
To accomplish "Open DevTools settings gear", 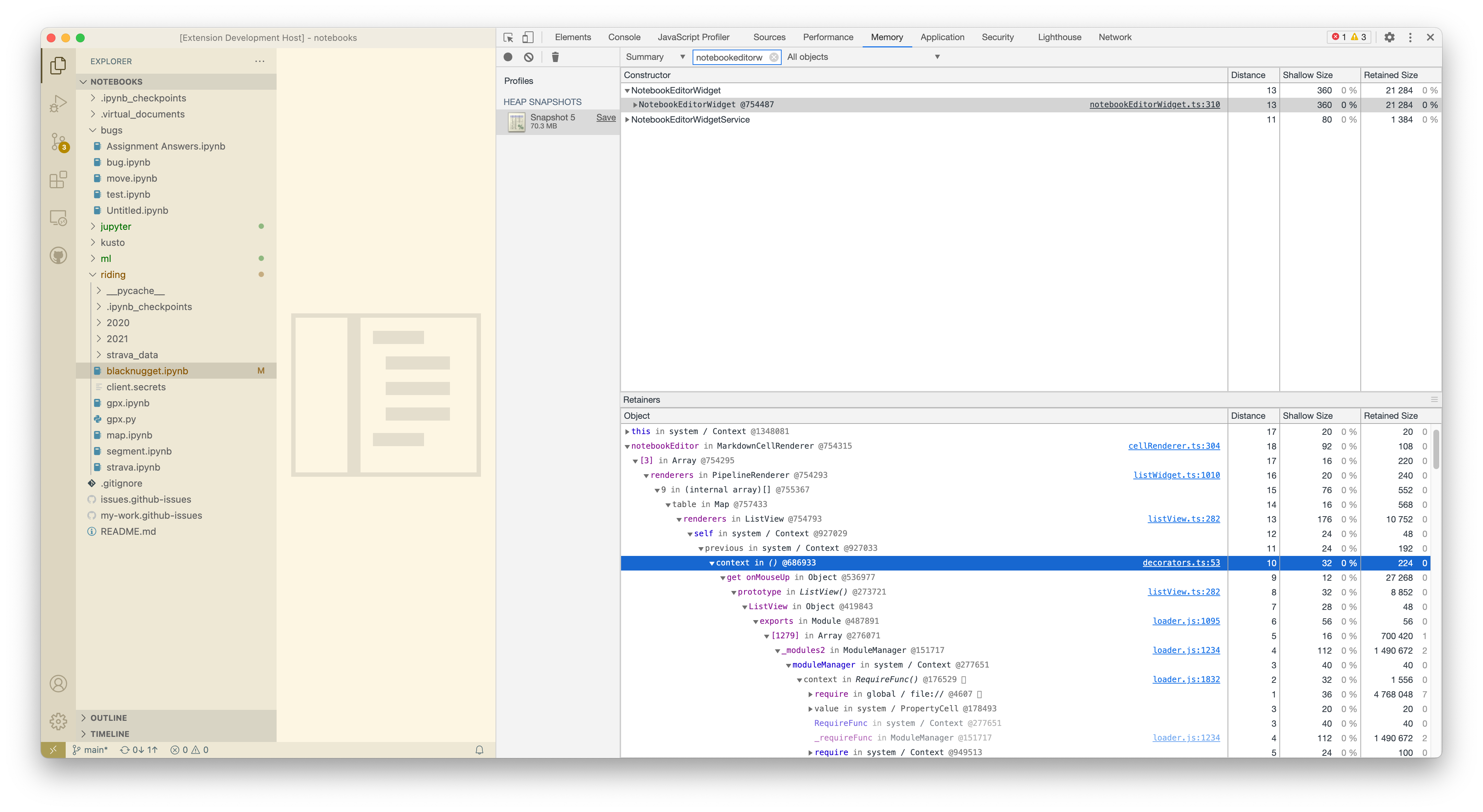I will (1389, 38).
